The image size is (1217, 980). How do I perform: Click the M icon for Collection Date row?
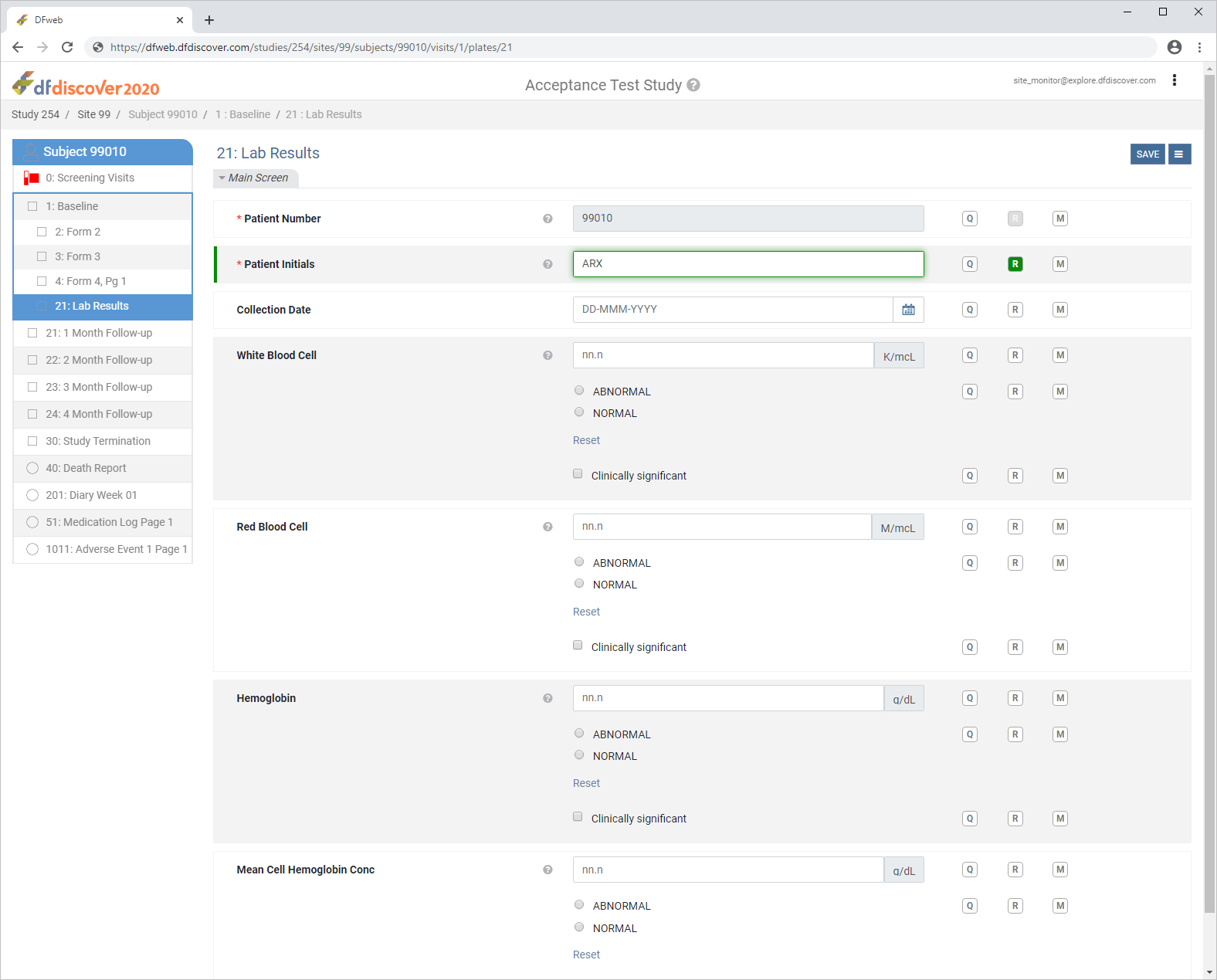tap(1060, 310)
